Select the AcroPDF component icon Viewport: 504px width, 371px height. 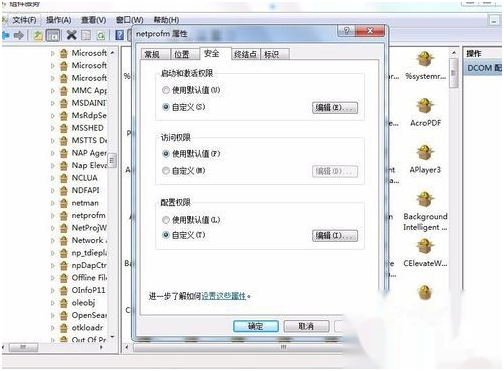[425, 106]
